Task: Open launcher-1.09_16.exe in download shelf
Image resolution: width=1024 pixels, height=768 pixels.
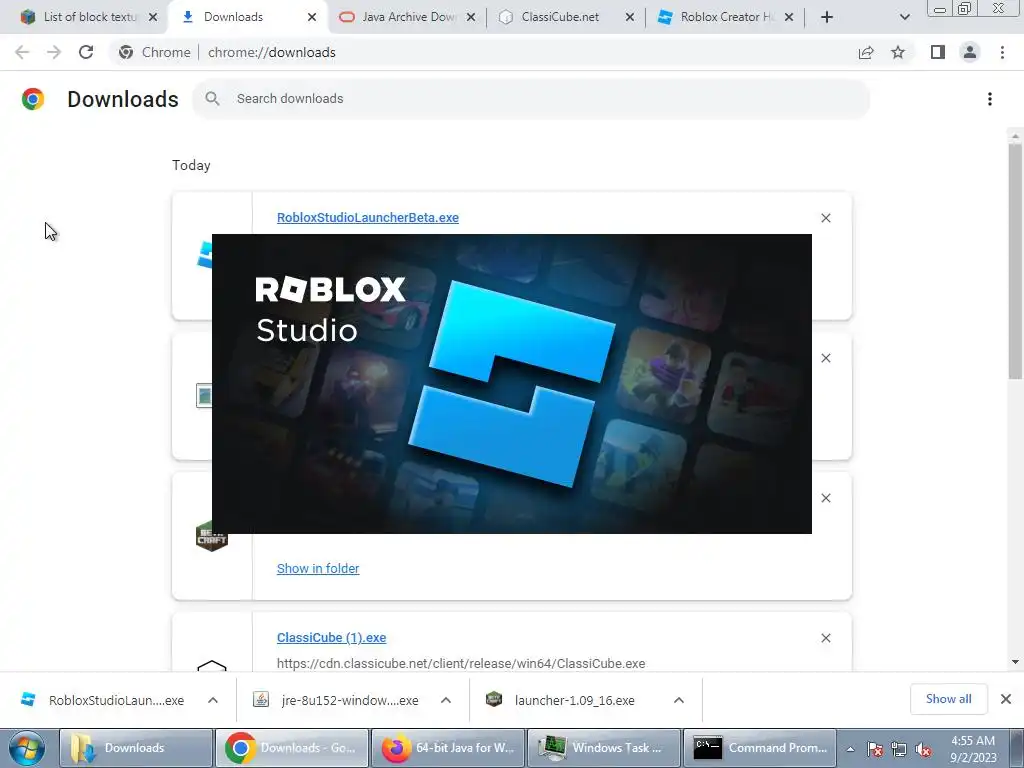Action: 560,700
